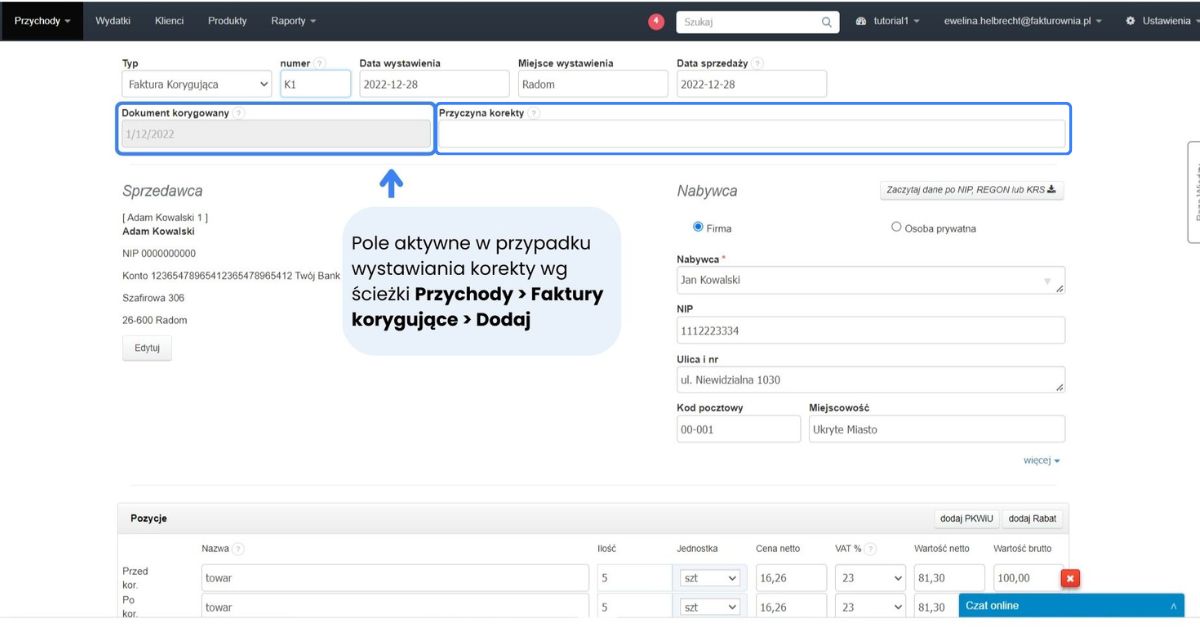Open Jednostka dropdown in Przed kor. row

[711, 578]
